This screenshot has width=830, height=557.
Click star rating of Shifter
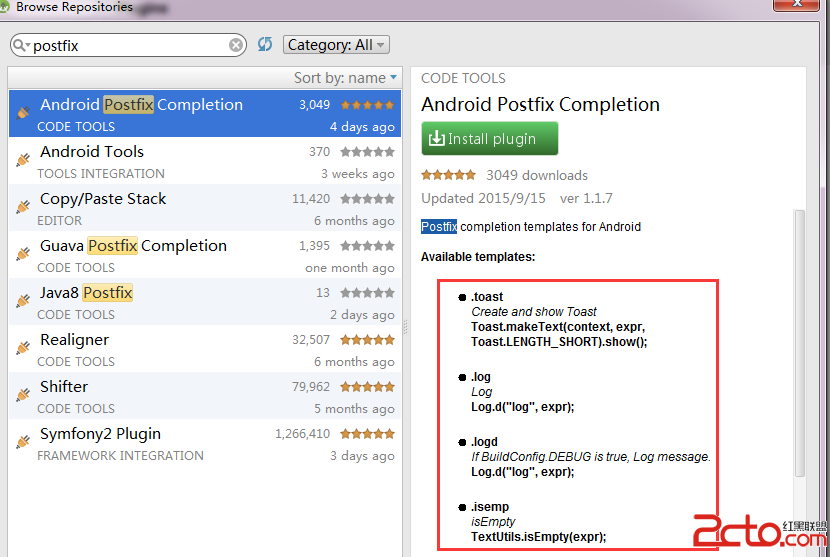(367, 387)
